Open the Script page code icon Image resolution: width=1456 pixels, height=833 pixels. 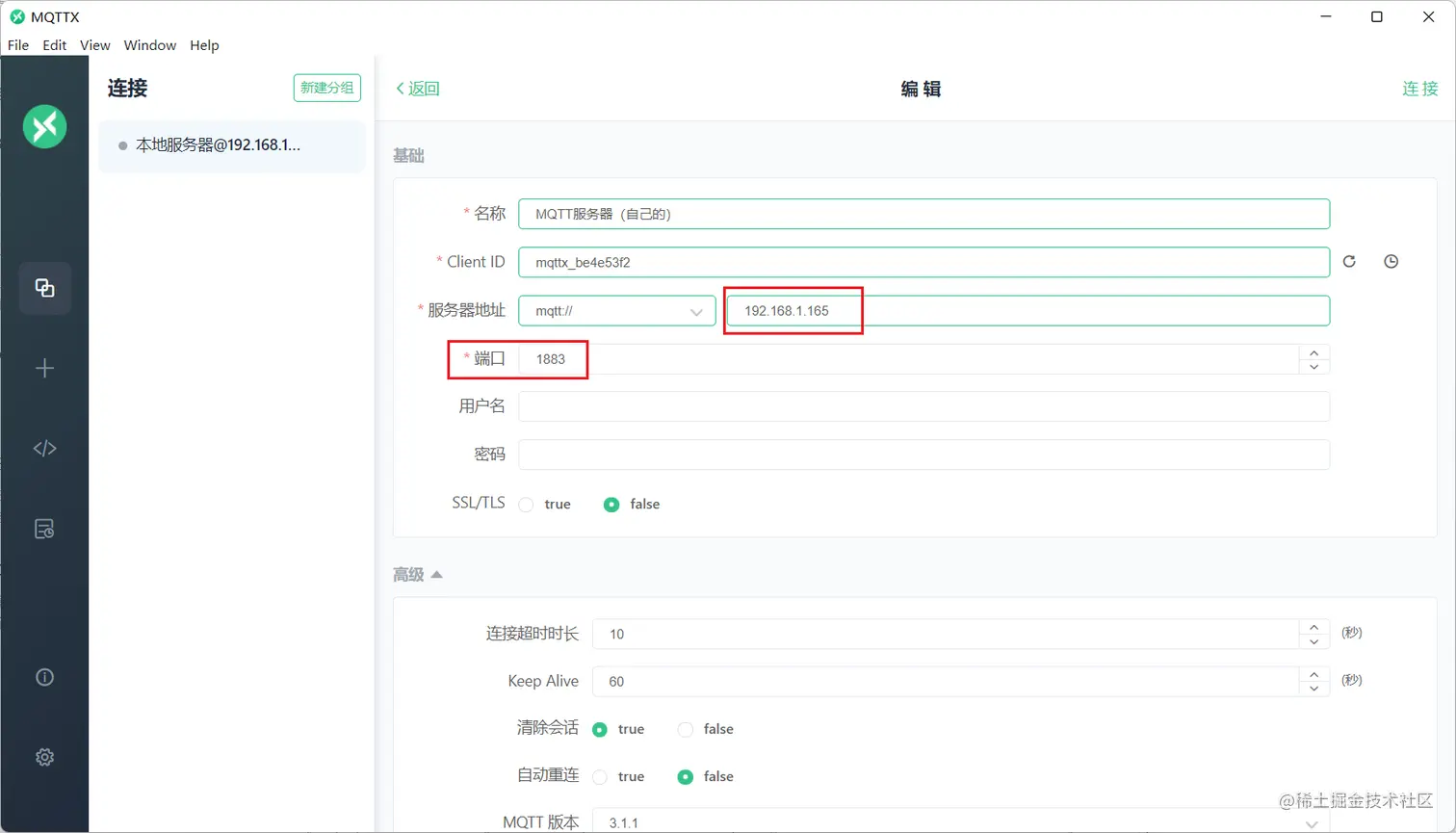point(44,448)
